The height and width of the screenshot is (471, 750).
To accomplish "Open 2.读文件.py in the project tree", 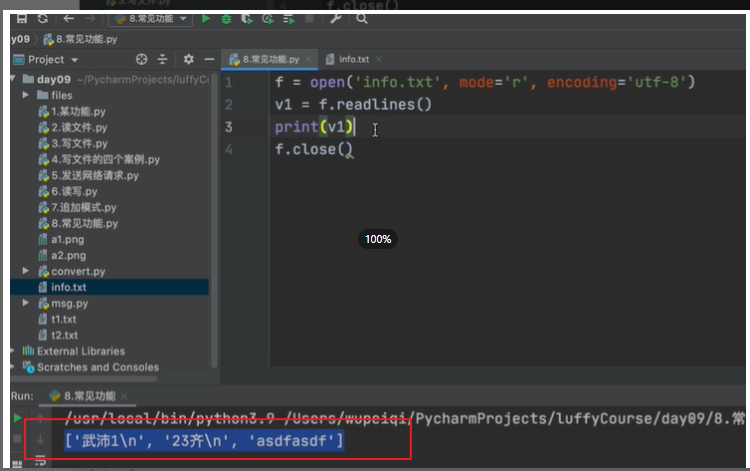I will (x=79, y=128).
